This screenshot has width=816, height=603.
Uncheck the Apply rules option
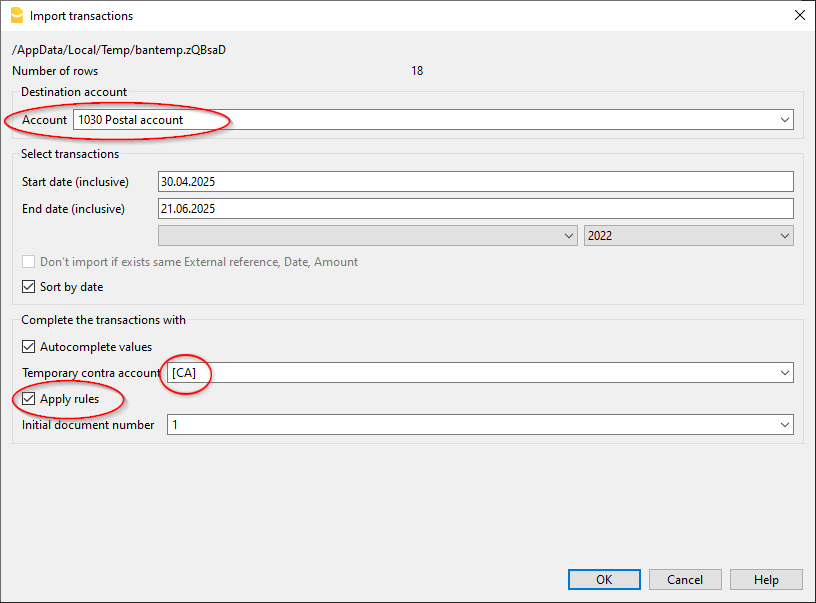(29, 399)
